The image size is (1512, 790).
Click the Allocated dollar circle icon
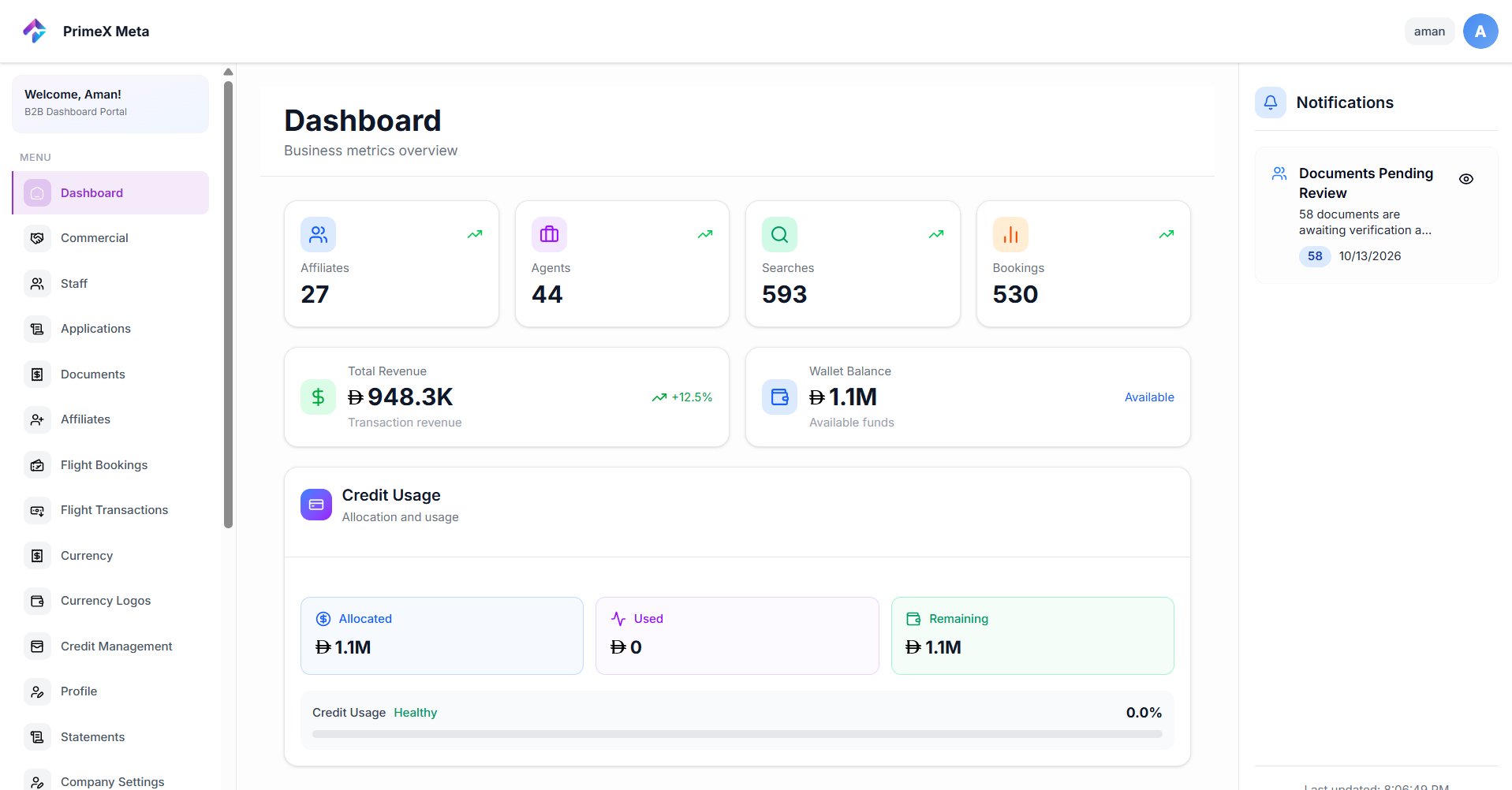click(x=323, y=619)
